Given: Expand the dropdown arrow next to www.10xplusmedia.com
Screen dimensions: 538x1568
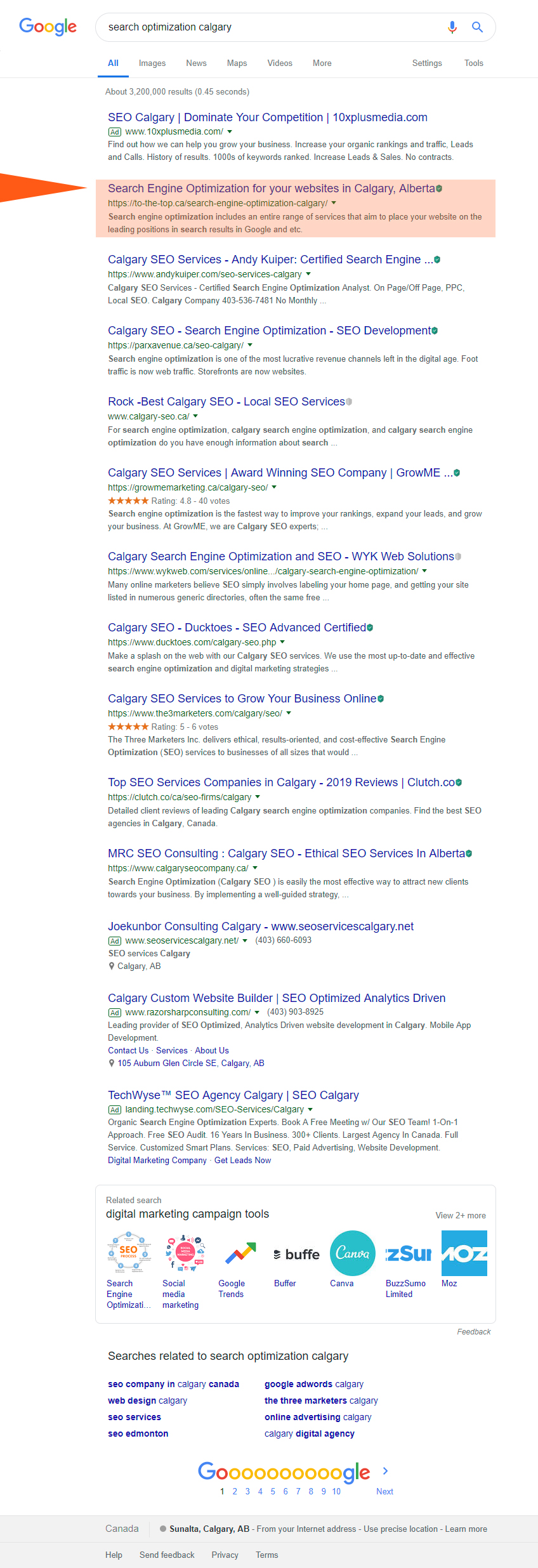Looking at the screenshot, I should pos(230,132).
